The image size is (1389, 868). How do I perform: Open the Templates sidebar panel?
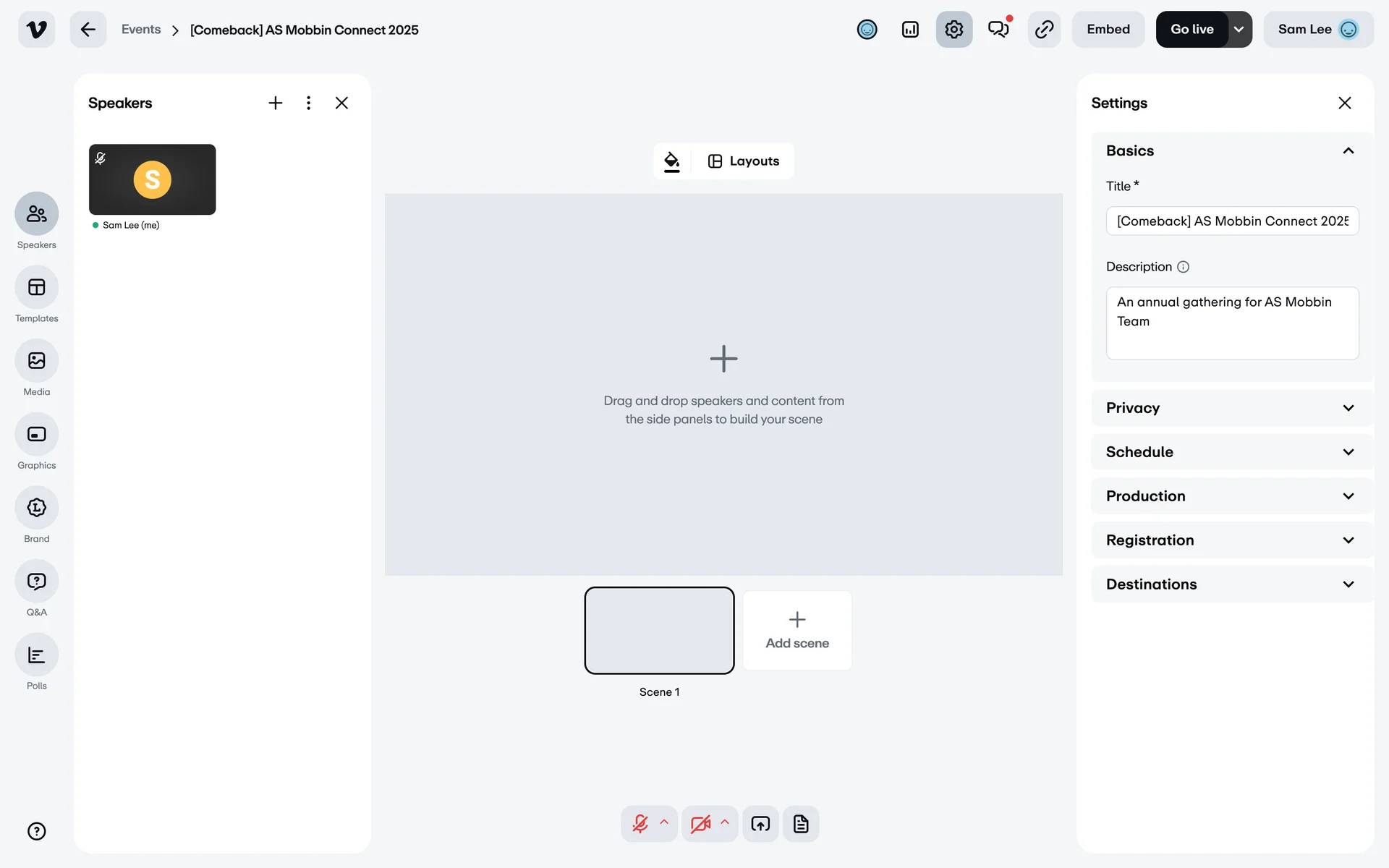click(36, 288)
